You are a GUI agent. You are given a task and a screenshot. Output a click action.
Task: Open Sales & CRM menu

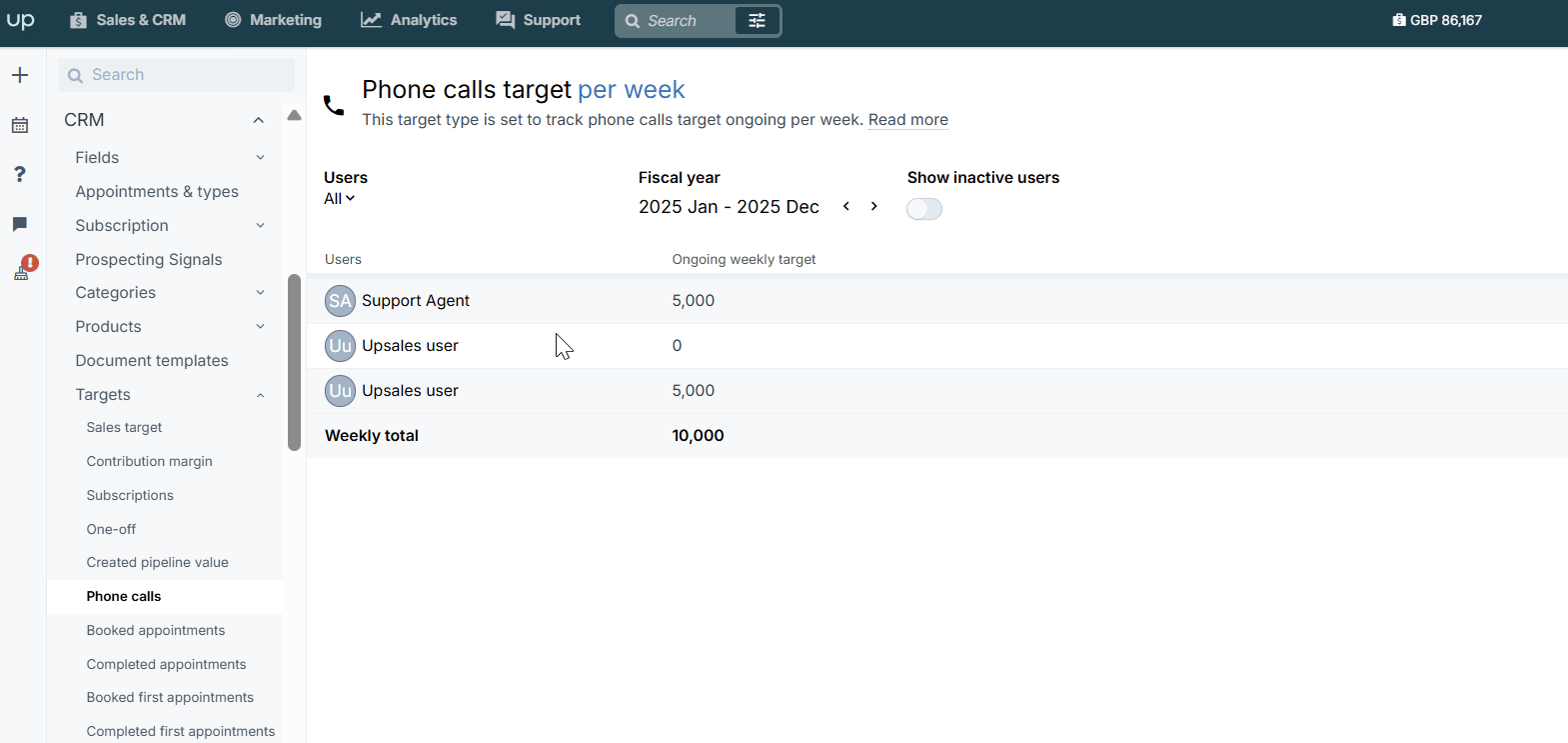(128, 20)
